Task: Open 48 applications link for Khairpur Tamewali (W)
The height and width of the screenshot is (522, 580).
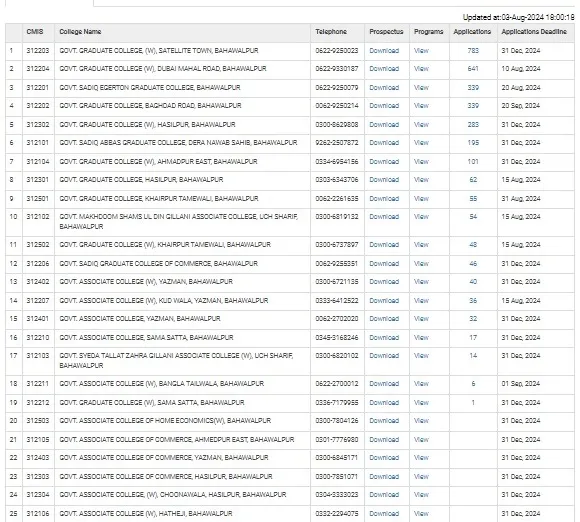Action: [x=473, y=245]
